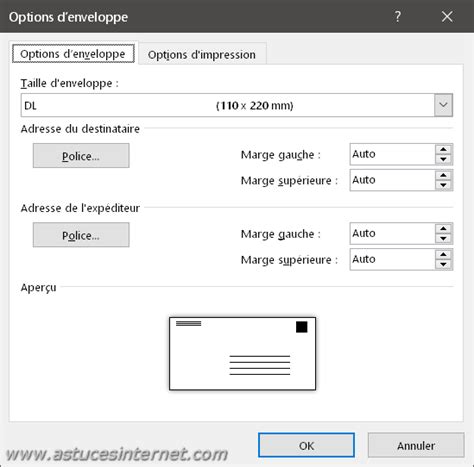Expand the Taille d'enveloppe dropdown arrow
Image resolution: width=474 pixels, height=467 pixels.
coord(443,105)
